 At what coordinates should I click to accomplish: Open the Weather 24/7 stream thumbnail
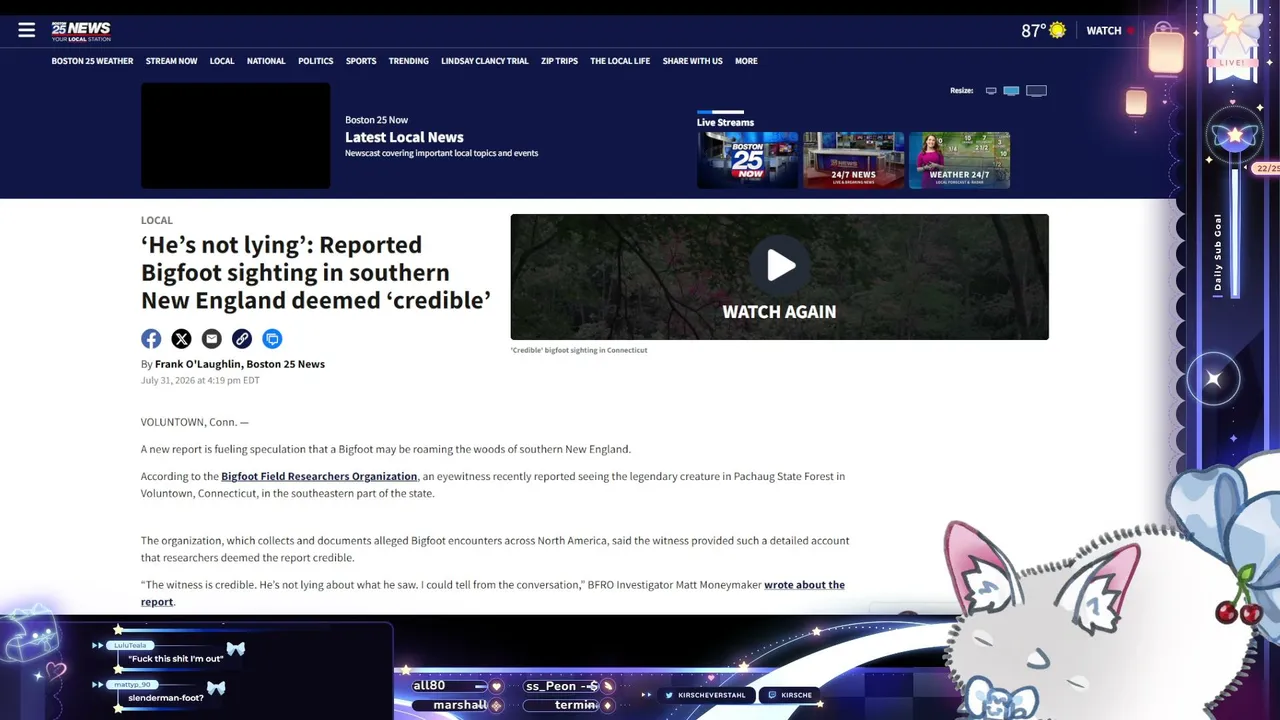[960, 160]
